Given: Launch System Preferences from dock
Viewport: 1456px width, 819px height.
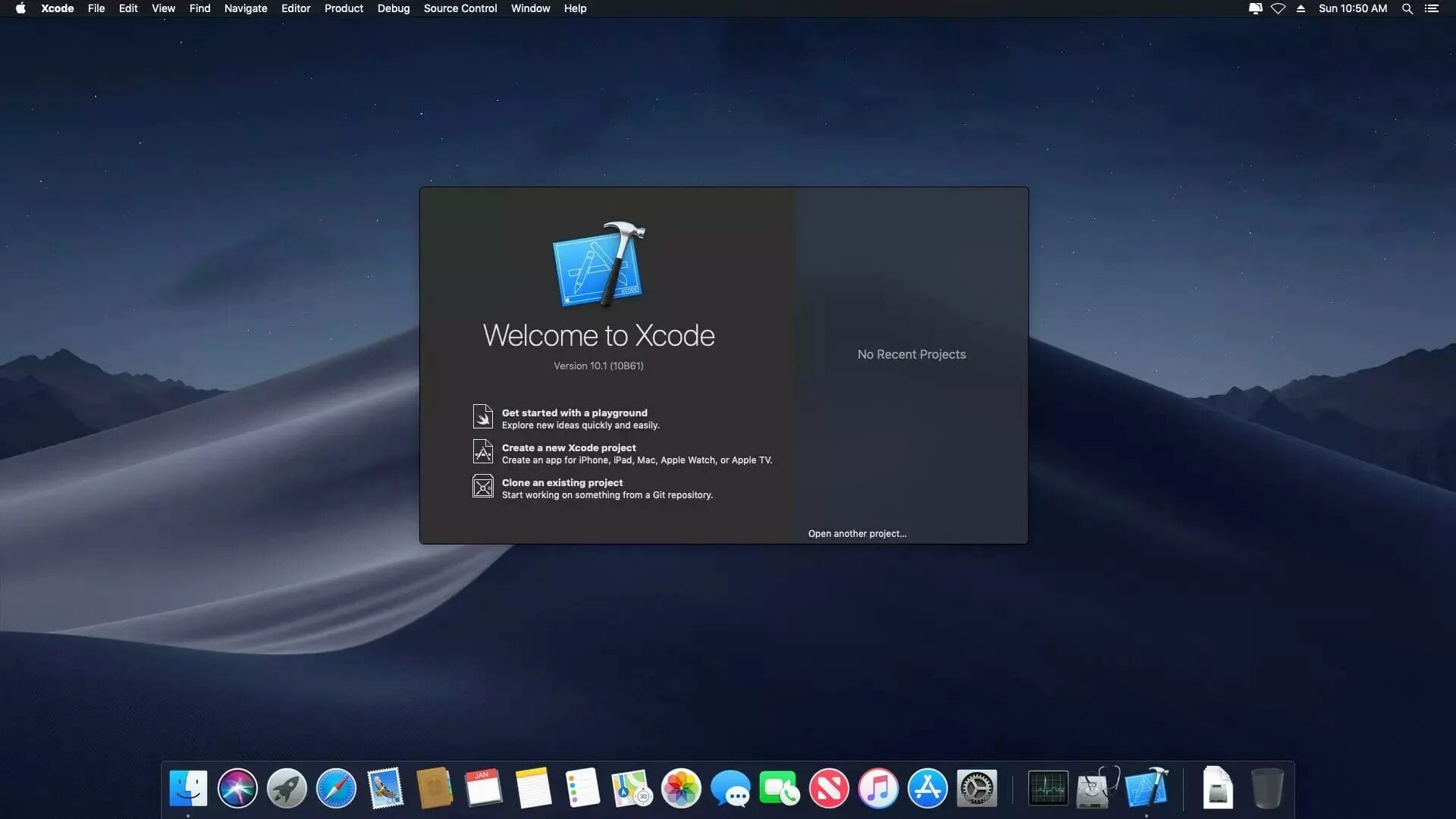Looking at the screenshot, I should tap(977, 788).
